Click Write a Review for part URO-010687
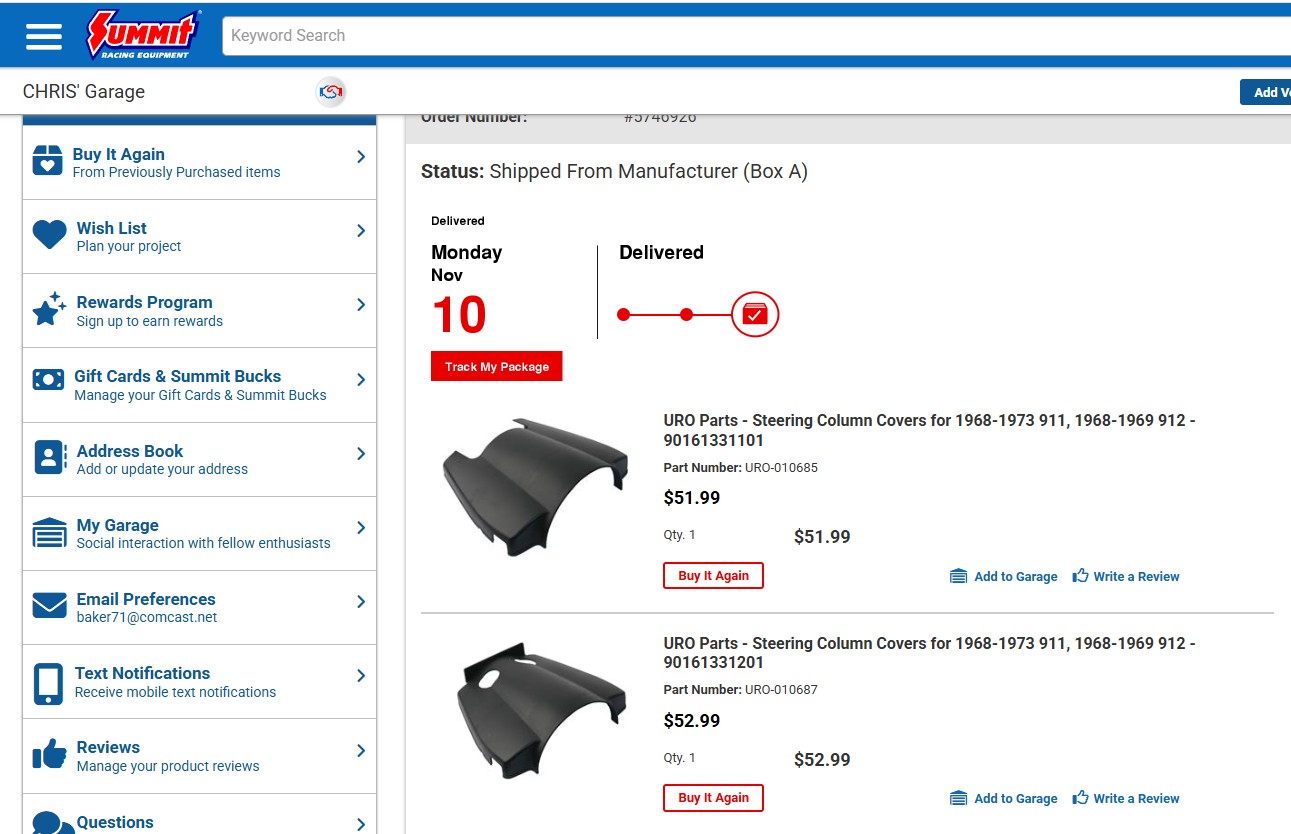 pyautogui.click(x=1126, y=798)
